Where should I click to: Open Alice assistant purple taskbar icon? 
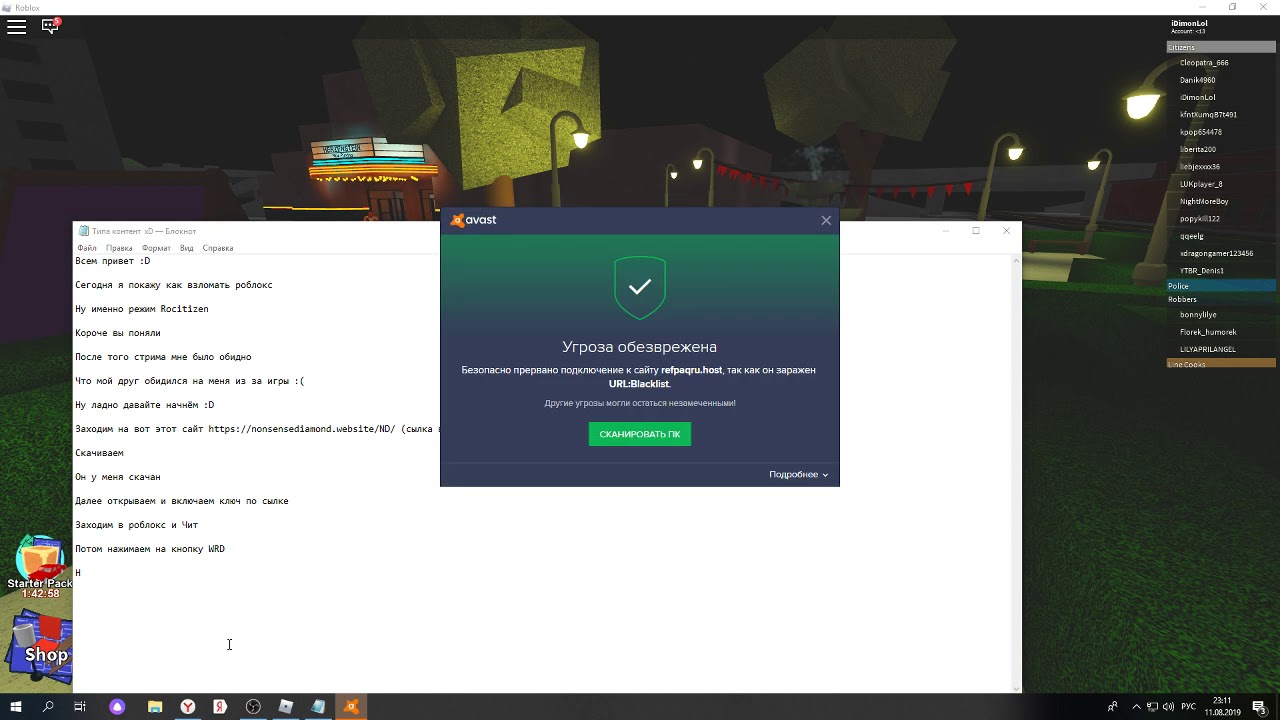pos(117,707)
